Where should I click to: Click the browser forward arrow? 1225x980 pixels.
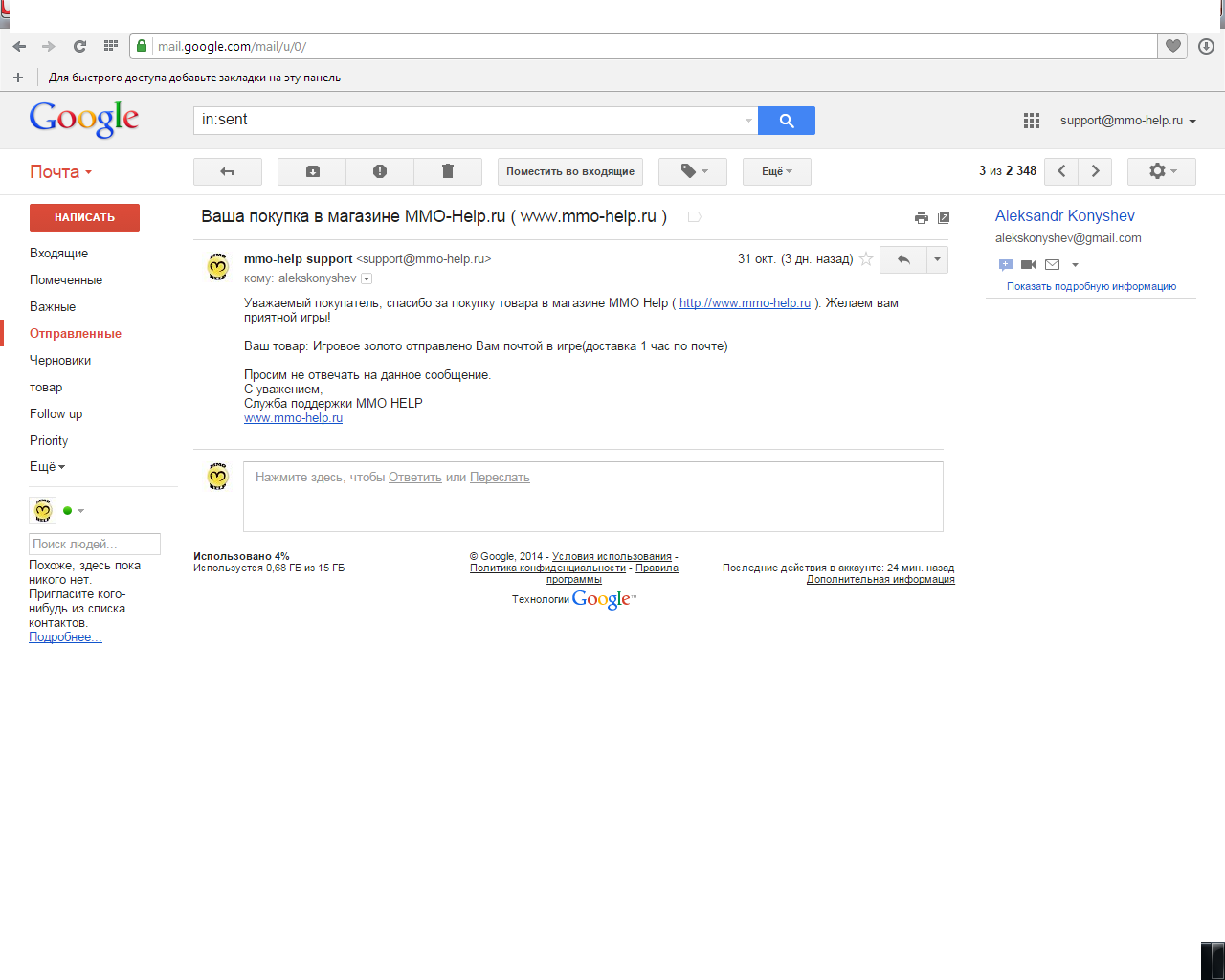49,46
